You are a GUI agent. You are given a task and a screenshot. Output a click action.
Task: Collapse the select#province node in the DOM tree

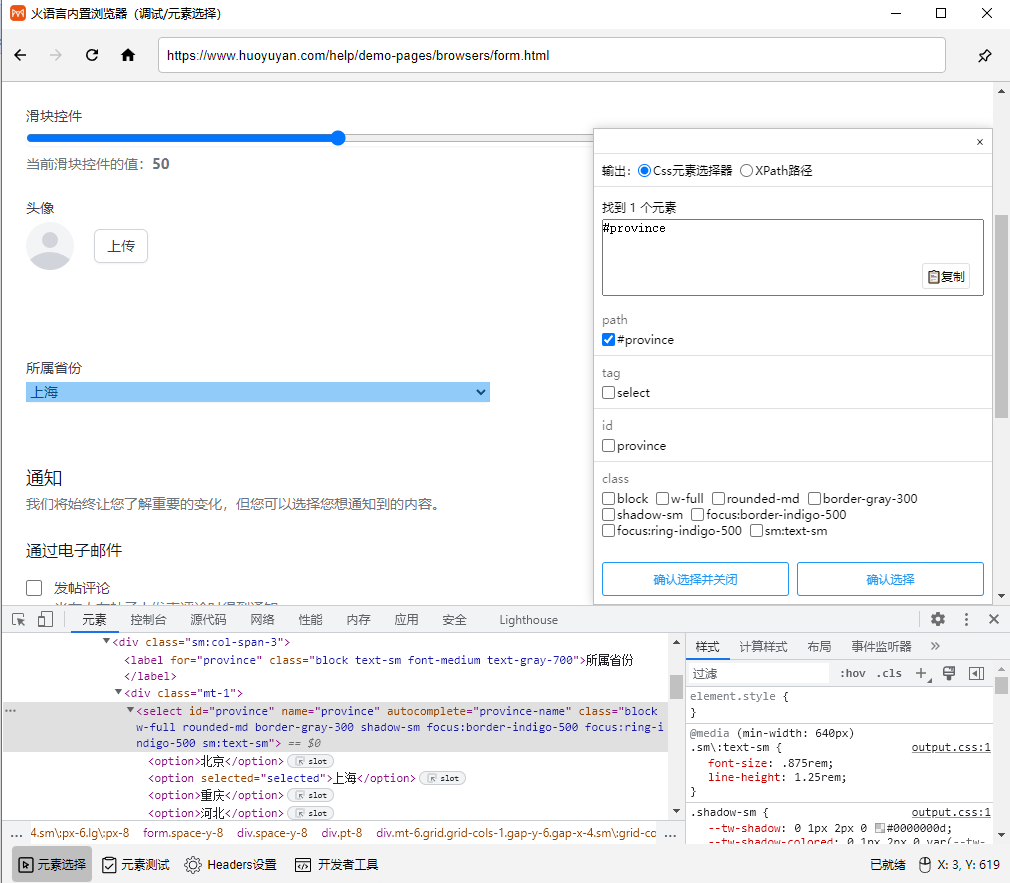pos(130,711)
